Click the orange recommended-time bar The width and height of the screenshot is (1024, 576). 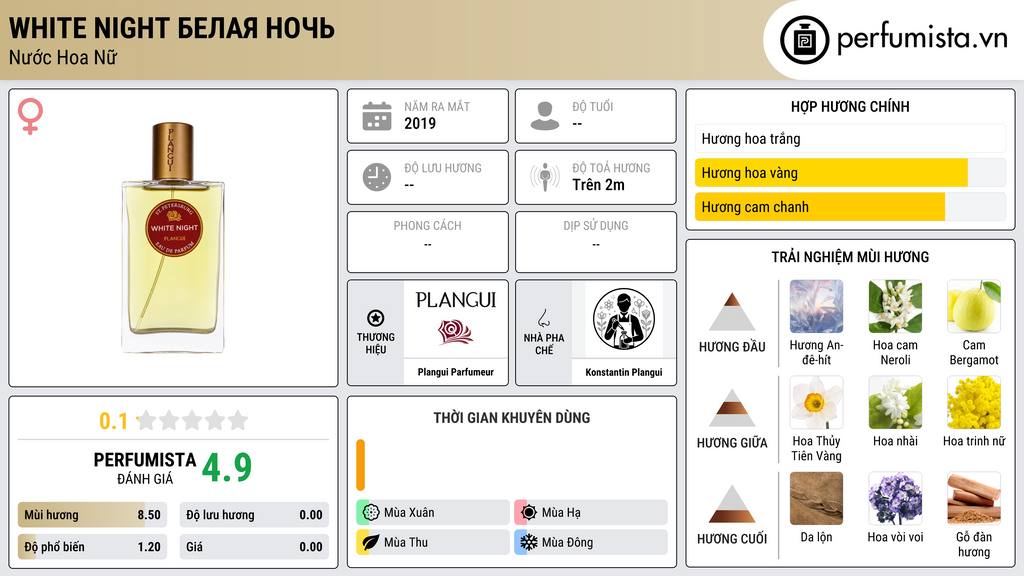coord(360,465)
